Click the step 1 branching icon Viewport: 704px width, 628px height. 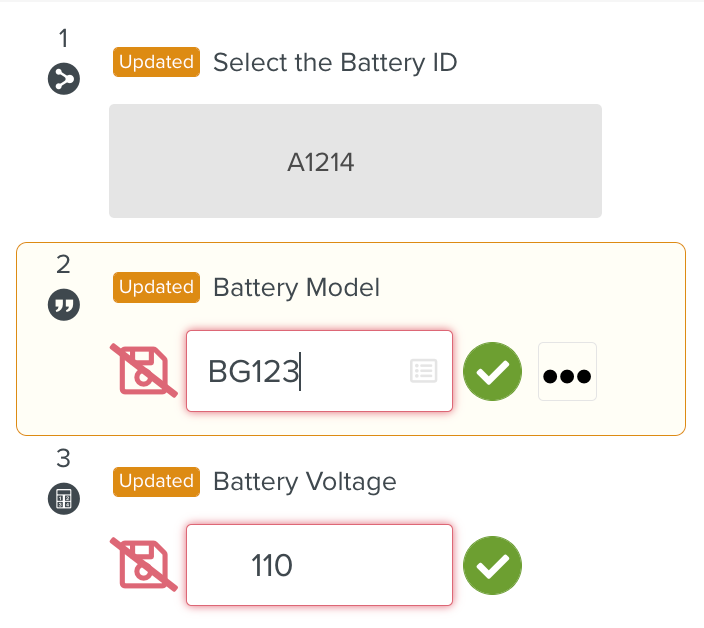pyautogui.click(x=63, y=79)
